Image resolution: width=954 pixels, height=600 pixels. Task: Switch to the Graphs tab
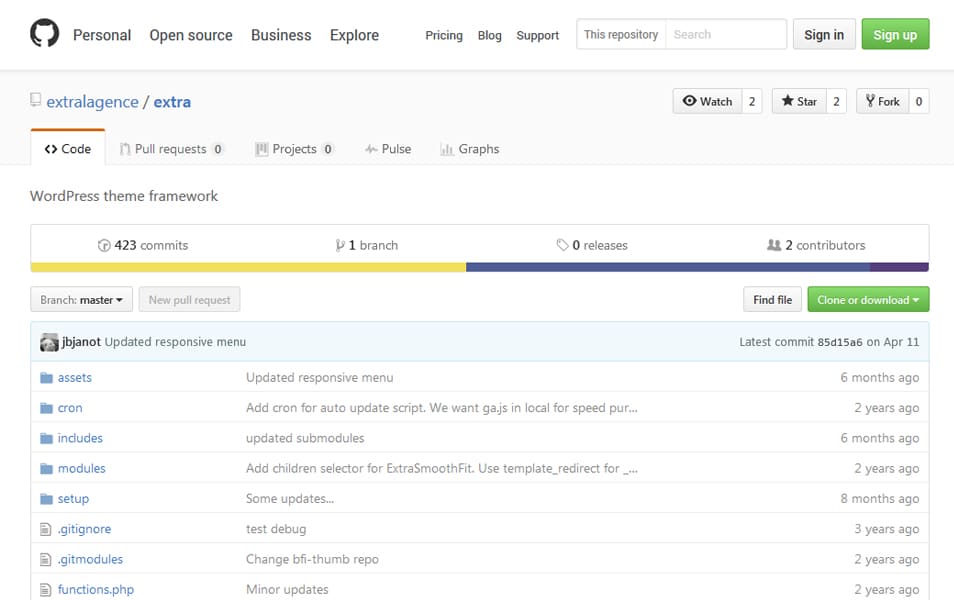tap(470, 149)
